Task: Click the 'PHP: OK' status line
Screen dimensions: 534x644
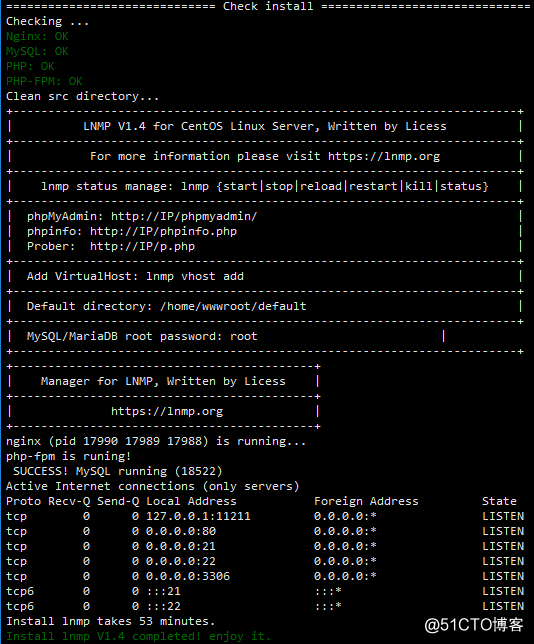Action: [30, 67]
